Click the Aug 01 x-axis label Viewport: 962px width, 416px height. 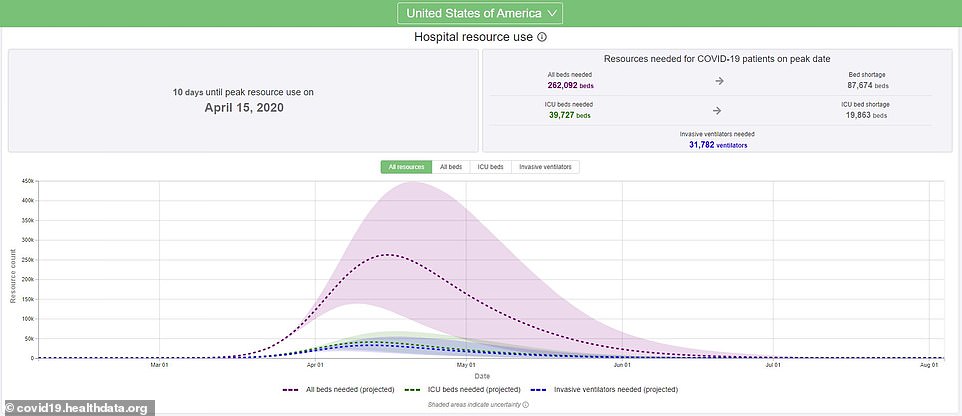tap(929, 366)
